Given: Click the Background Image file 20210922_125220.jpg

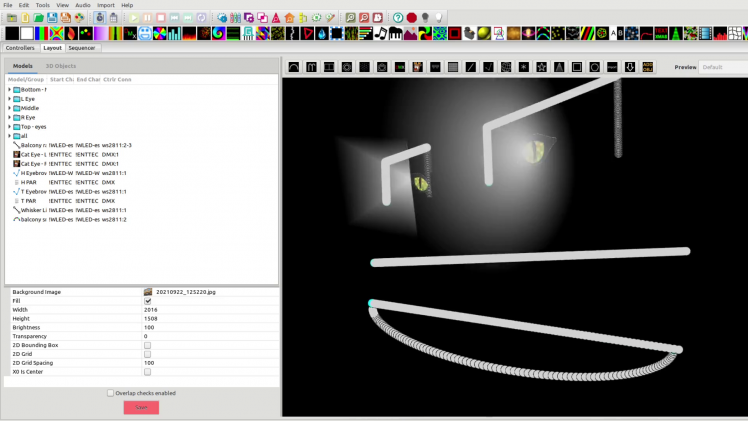Looking at the screenshot, I should 186,292.
